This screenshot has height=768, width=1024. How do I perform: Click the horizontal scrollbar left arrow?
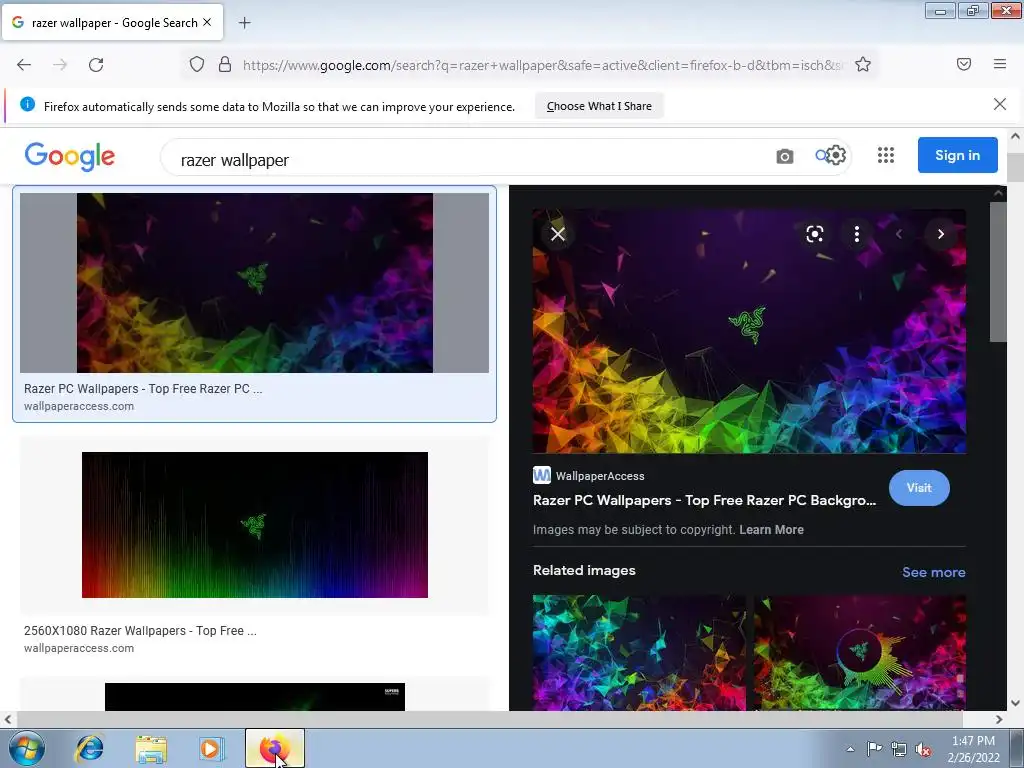click(x=7, y=719)
